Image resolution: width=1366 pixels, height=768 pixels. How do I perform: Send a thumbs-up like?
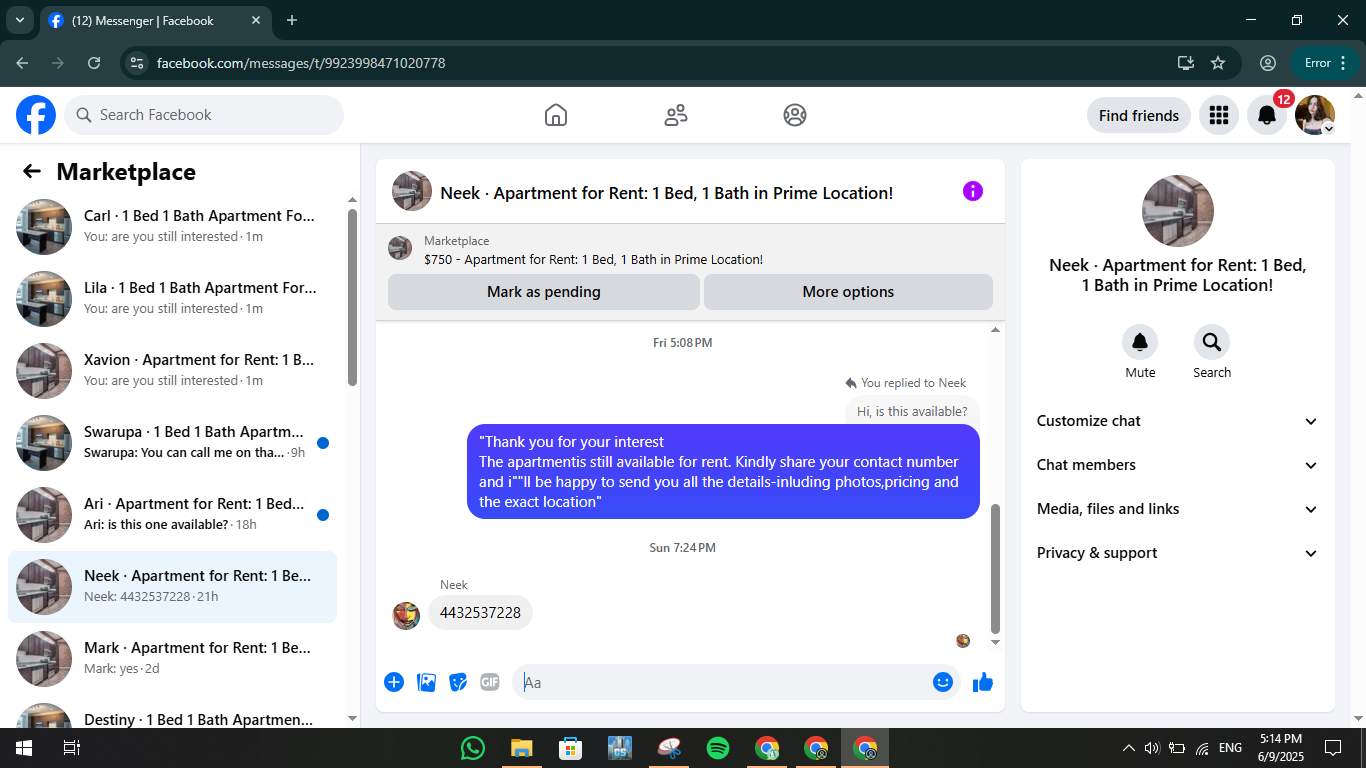[x=983, y=682]
